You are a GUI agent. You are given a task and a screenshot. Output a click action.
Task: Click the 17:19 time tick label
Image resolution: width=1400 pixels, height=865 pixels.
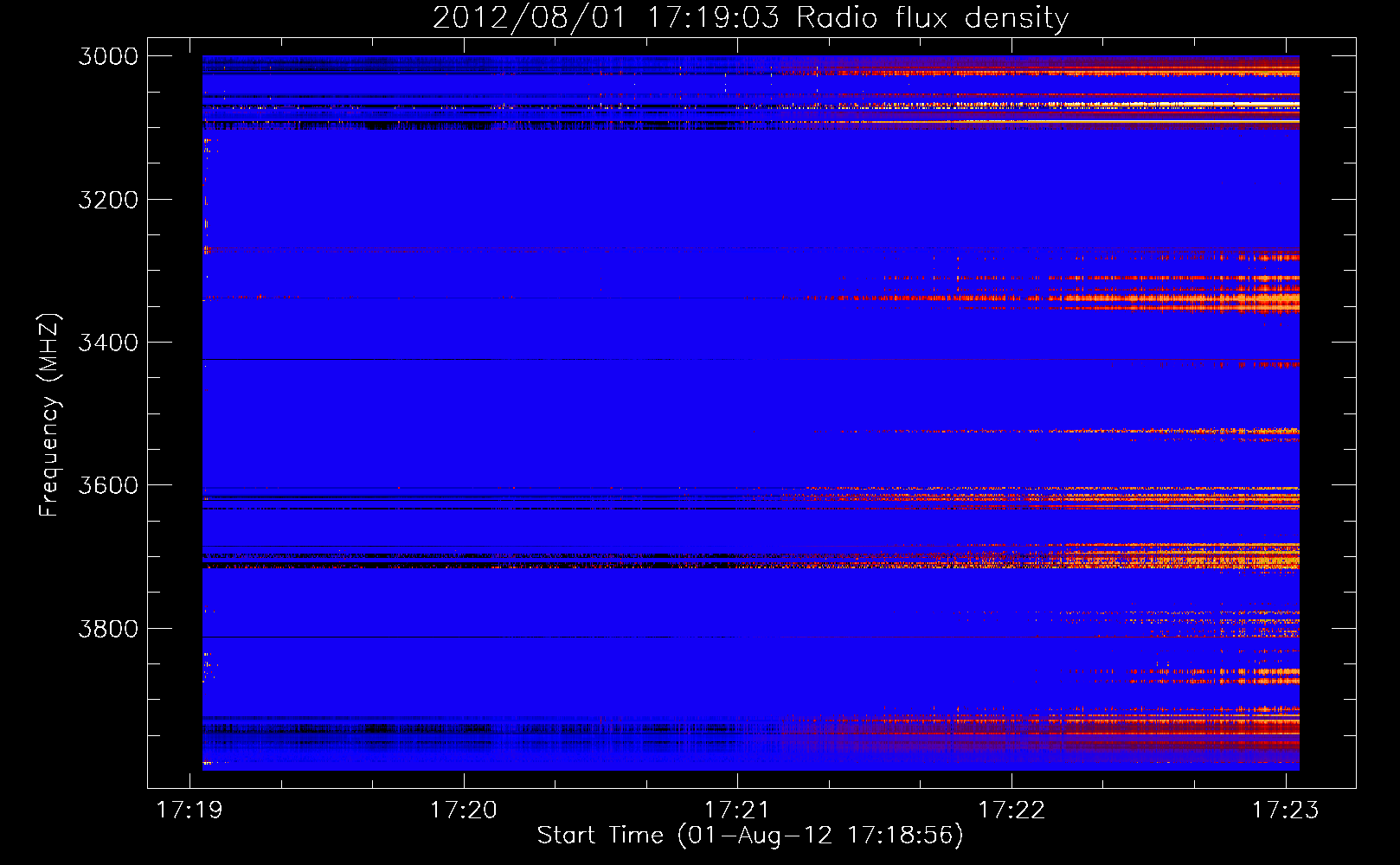pyautogui.click(x=189, y=810)
